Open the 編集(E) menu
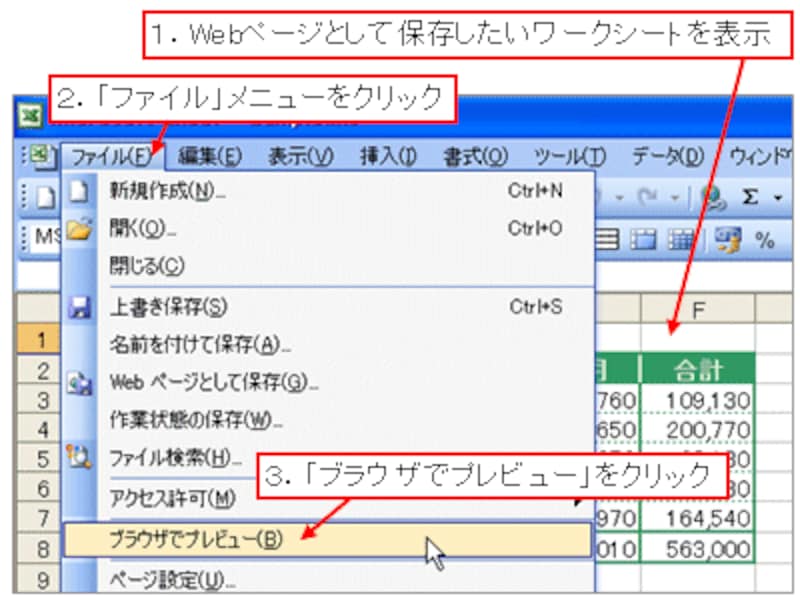Image resolution: width=800 pixels, height=600 pixels. point(210,157)
